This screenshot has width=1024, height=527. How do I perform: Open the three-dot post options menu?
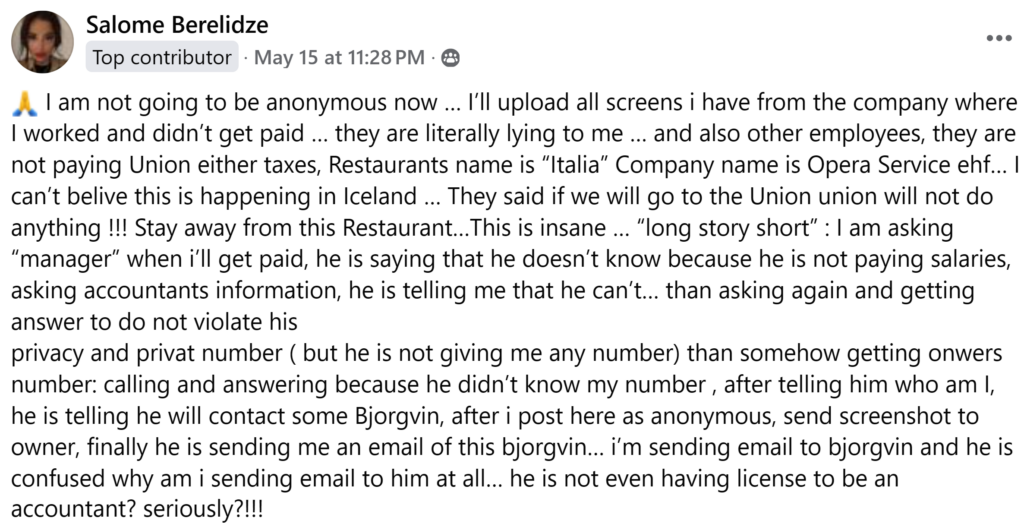998,39
